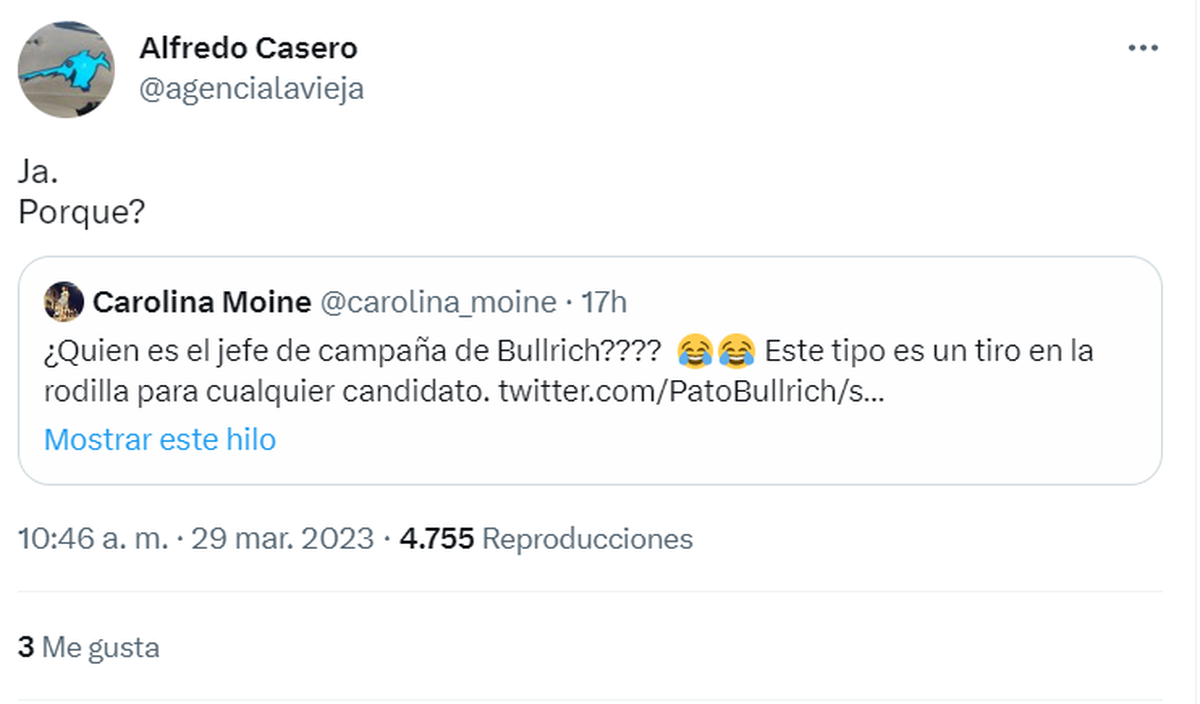Screen dimensions: 1200x704
Task: Visit the @agencialavieja handle
Action: [x=251, y=89]
